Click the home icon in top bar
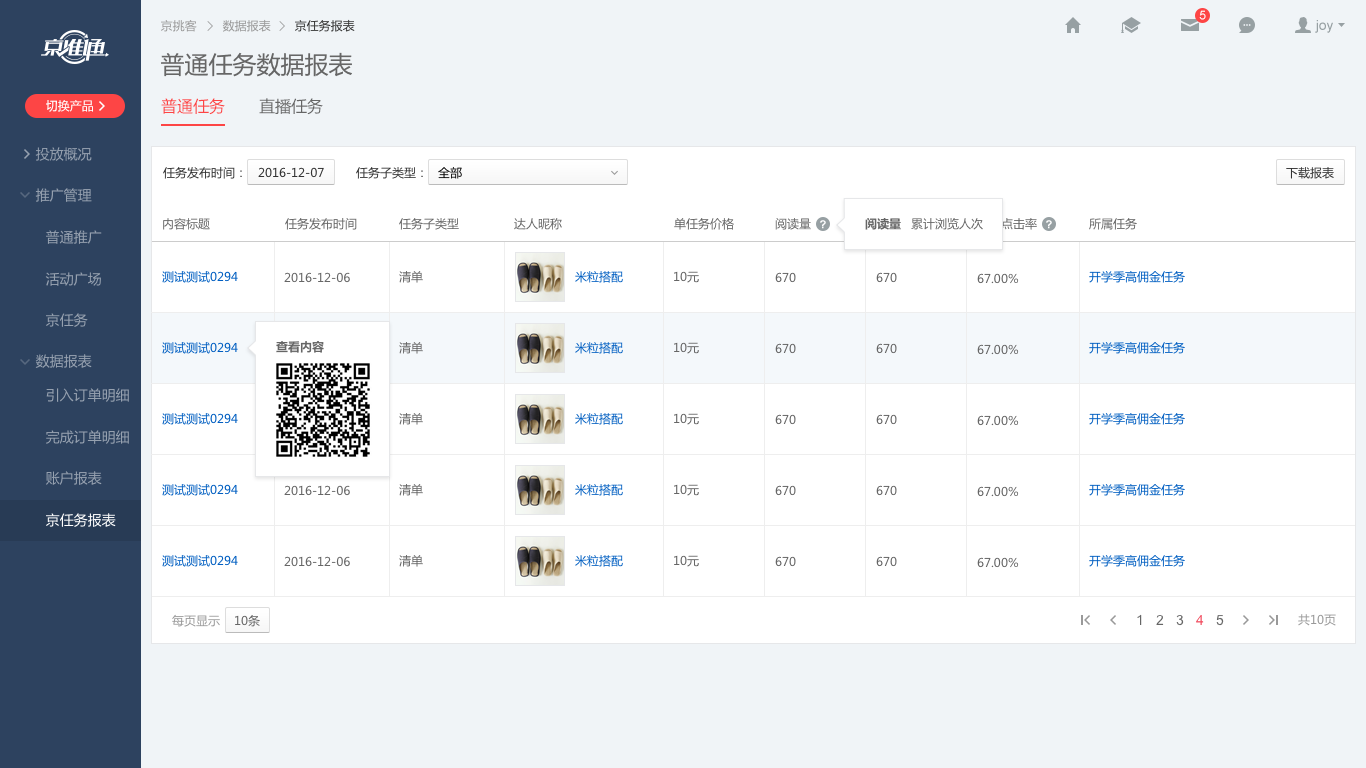Viewport: 1366px width, 768px height. (1073, 26)
